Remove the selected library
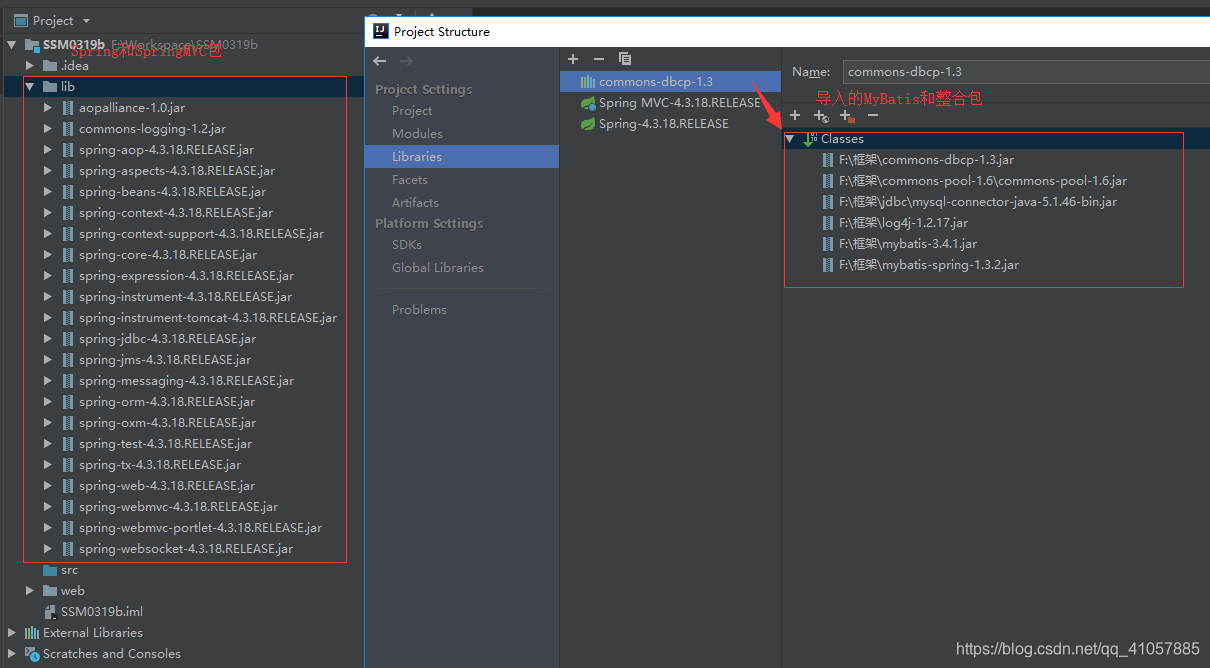 click(x=598, y=59)
